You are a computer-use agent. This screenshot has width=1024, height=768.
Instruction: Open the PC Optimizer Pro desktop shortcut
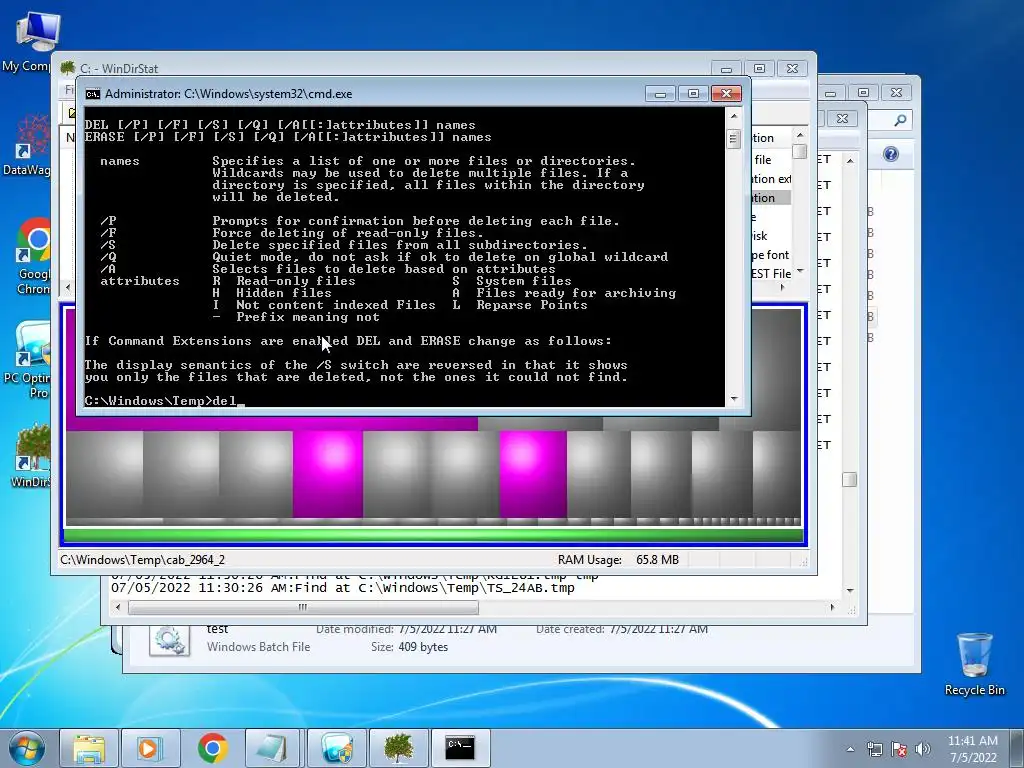click(x=27, y=360)
